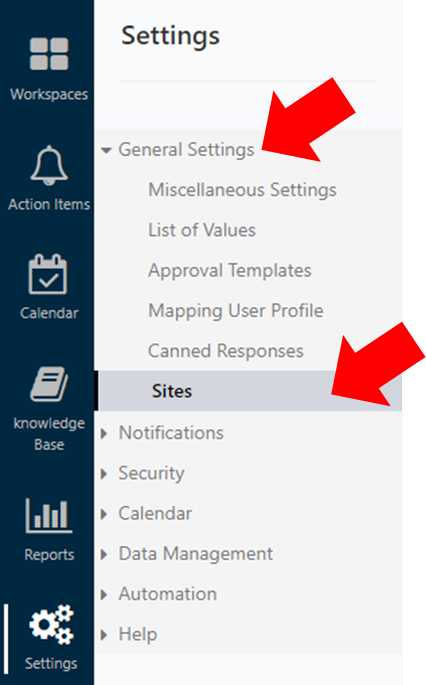Open List of Values
This screenshot has height=685, width=426.
[x=202, y=230]
